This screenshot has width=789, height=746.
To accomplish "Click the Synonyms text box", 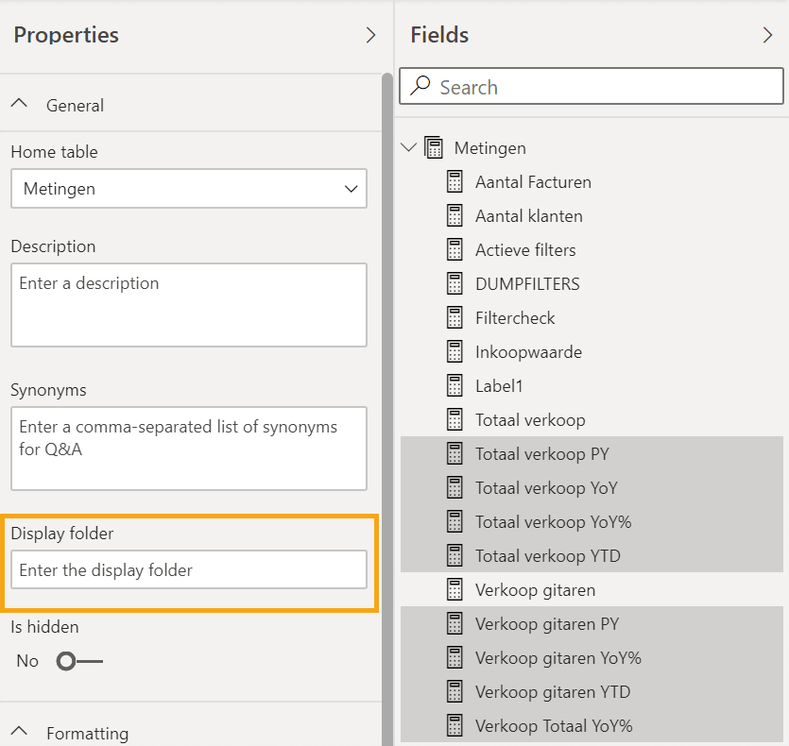I will point(189,448).
